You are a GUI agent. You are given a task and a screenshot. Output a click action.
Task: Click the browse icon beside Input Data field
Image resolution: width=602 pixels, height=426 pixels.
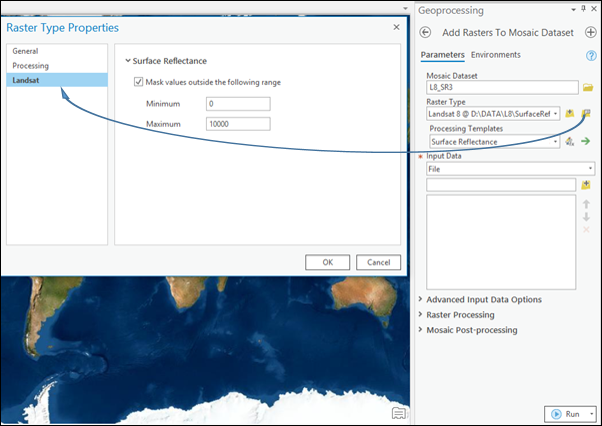coord(587,185)
